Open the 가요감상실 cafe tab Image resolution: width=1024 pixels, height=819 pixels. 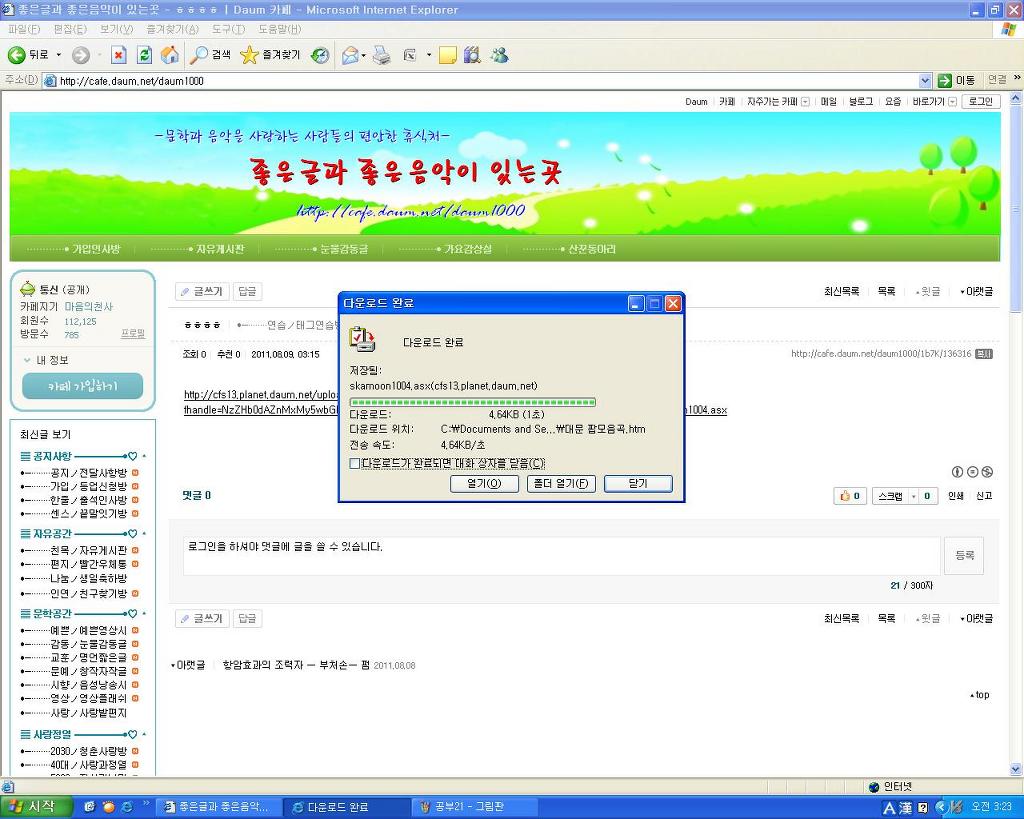(468, 249)
